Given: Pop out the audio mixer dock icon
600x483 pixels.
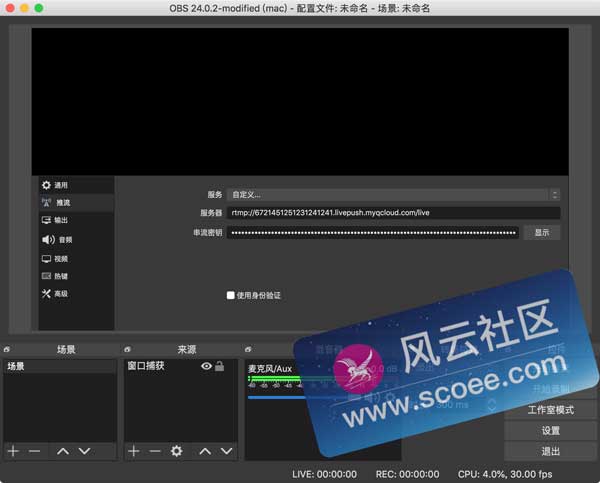Looking at the screenshot, I should (248, 349).
